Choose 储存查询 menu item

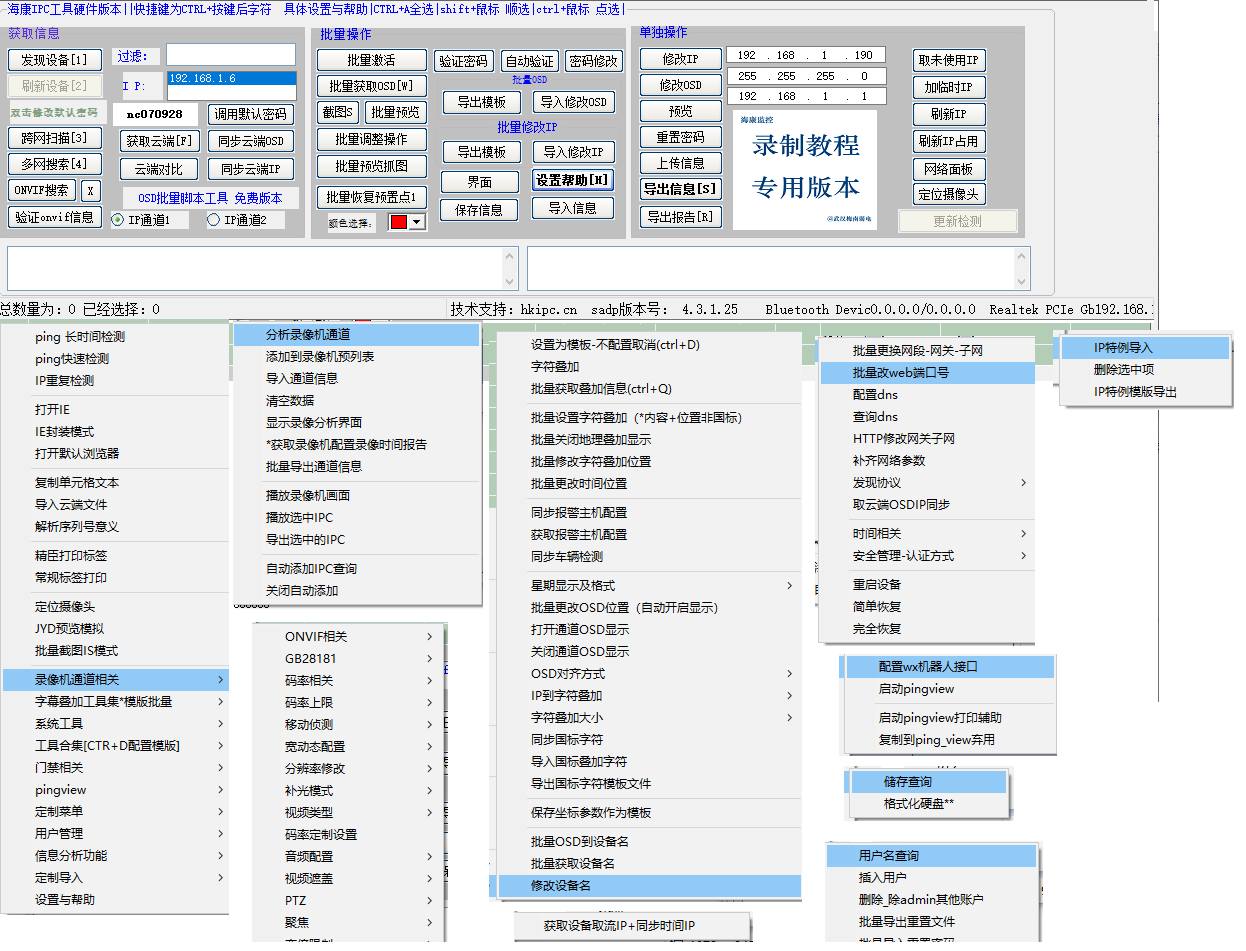(x=930, y=782)
